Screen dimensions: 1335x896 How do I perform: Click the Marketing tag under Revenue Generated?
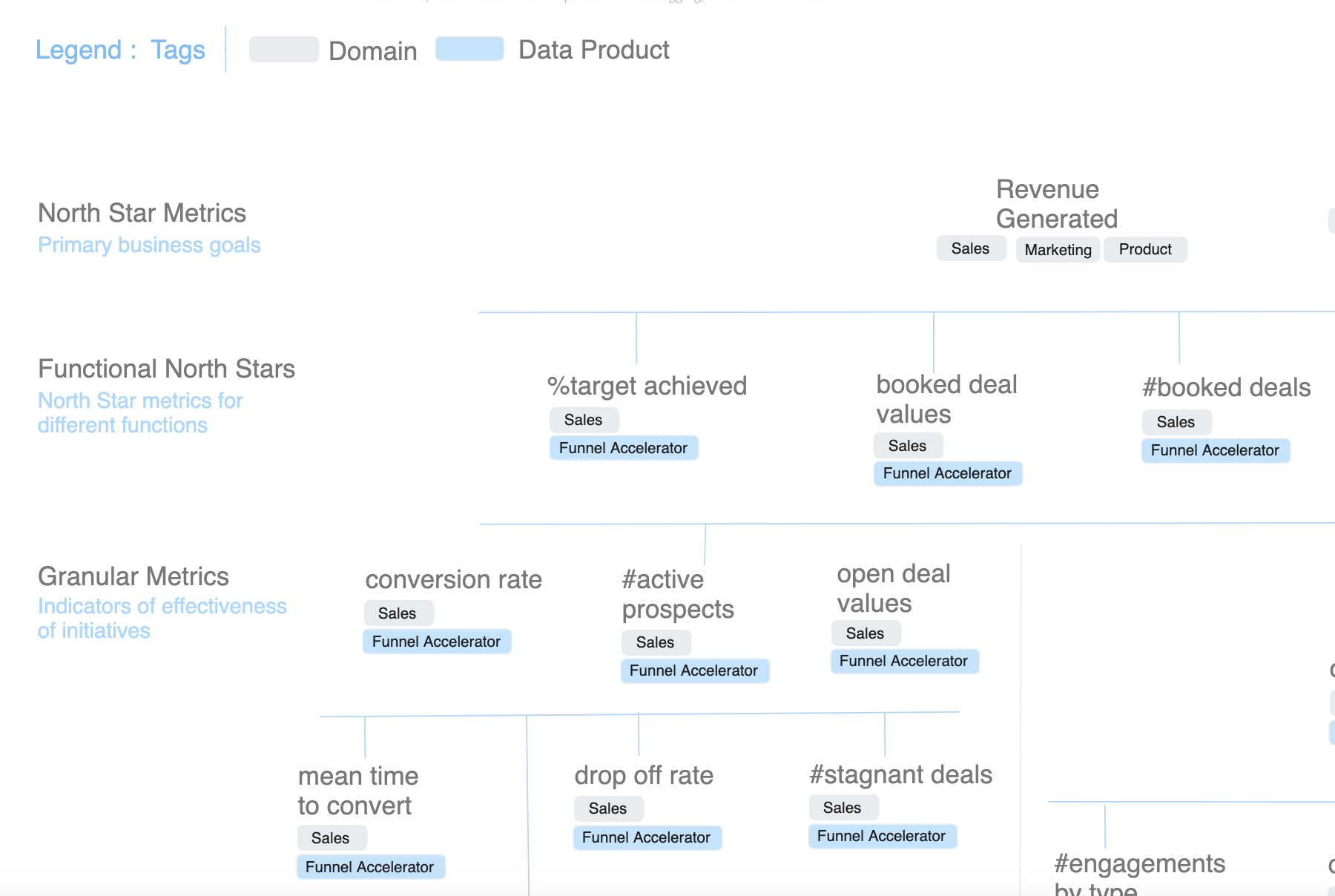point(1057,250)
